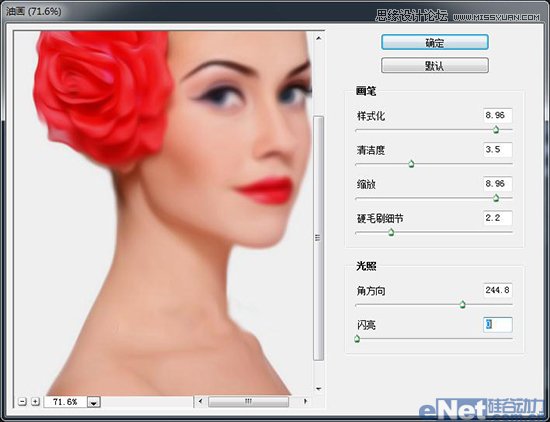This screenshot has height=422, width=550.
Task: Click the 闪亮 slider handle
Action: [357, 339]
